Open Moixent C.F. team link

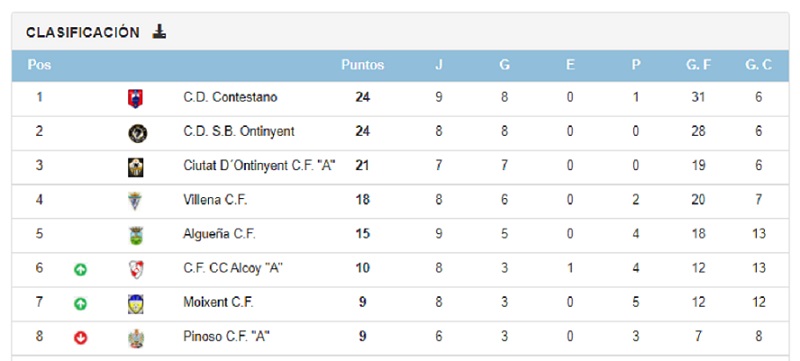218,302
